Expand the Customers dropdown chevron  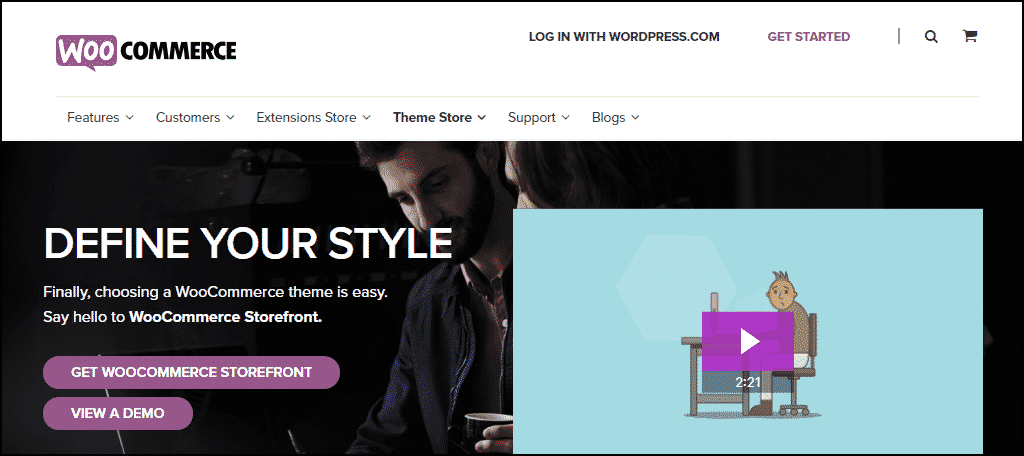tap(230, 118)
